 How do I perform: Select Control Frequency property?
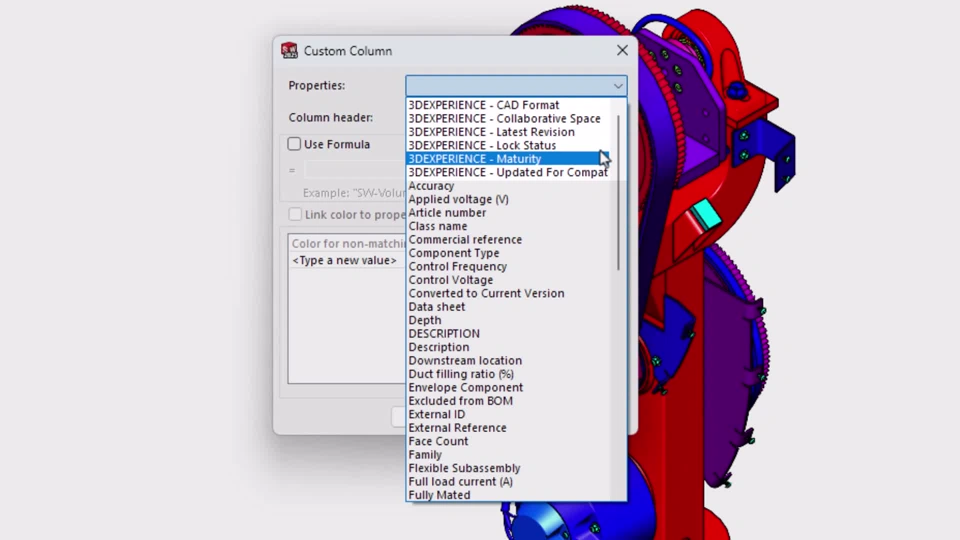point(508,267)
